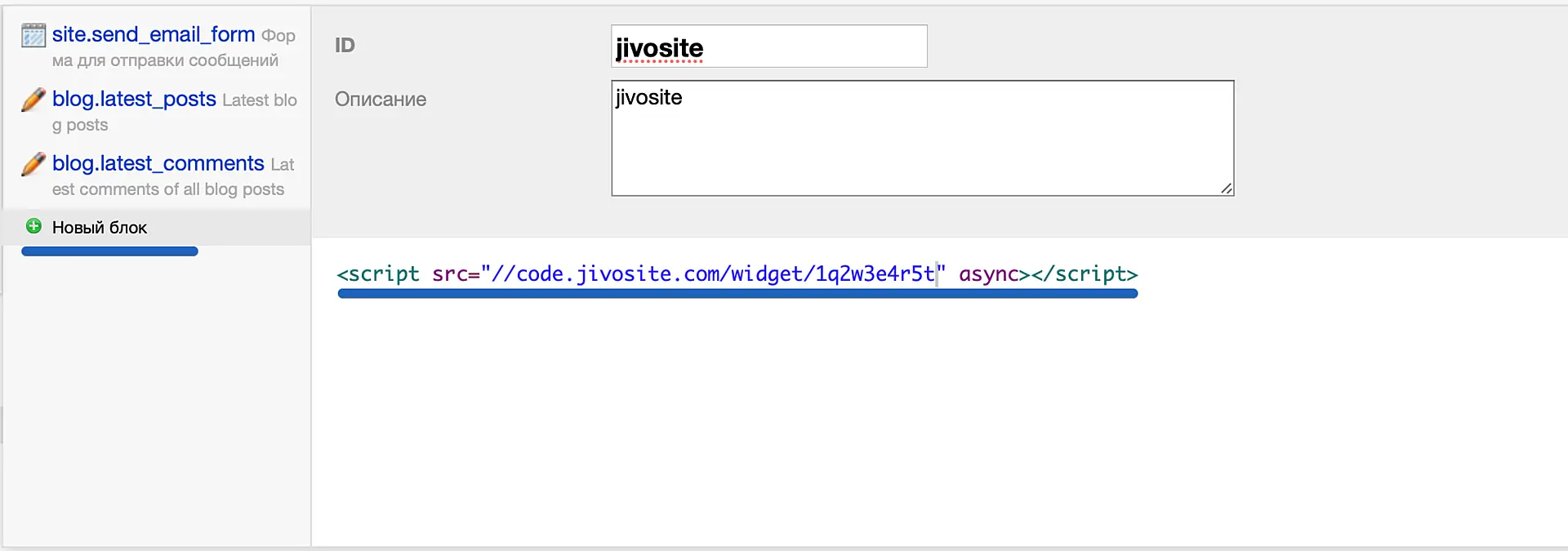
Task: Click the pencil icon beside blog.latest_comments
Action: [33, 164]
